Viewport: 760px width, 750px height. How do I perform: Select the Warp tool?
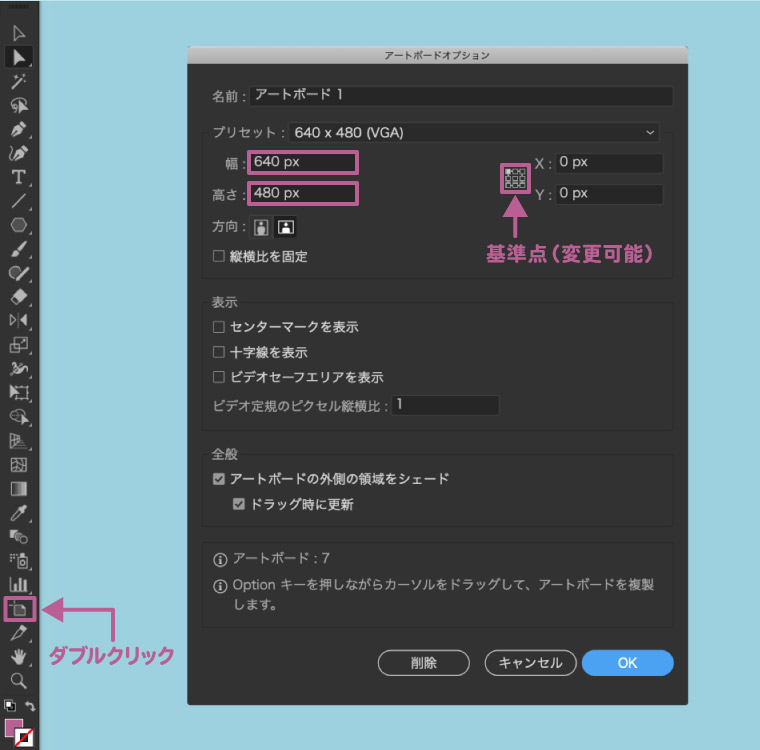tap(18, 368)
